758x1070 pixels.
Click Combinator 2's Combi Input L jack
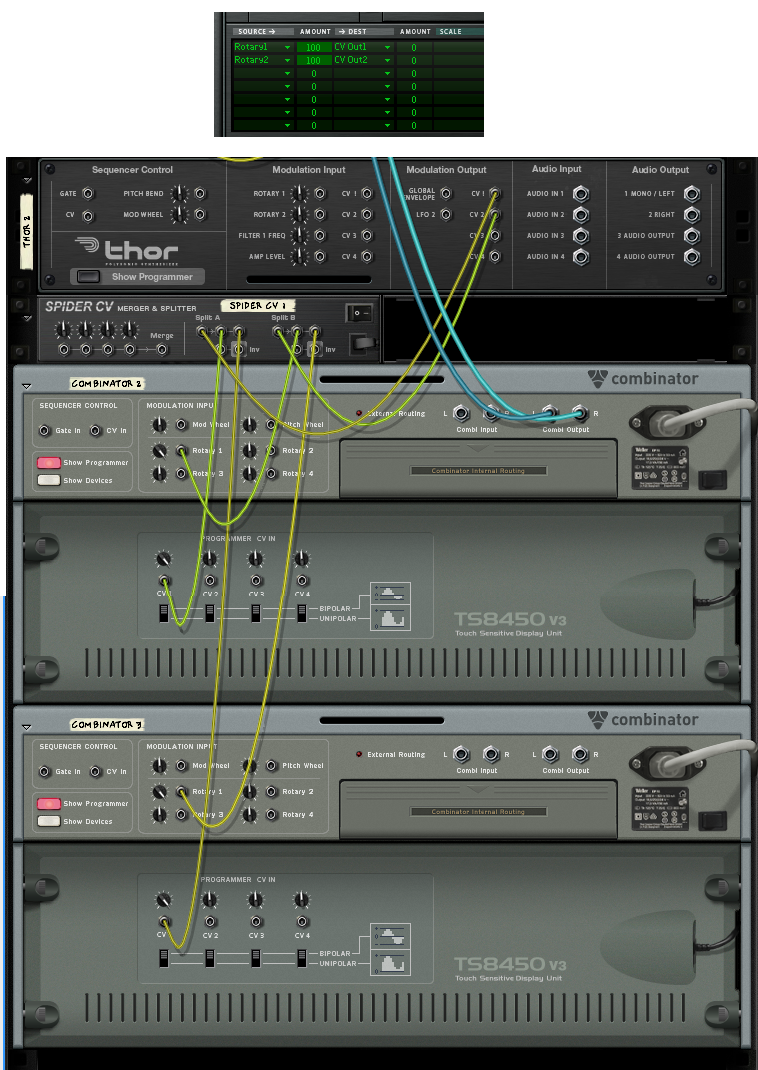[x=461, y=413]
